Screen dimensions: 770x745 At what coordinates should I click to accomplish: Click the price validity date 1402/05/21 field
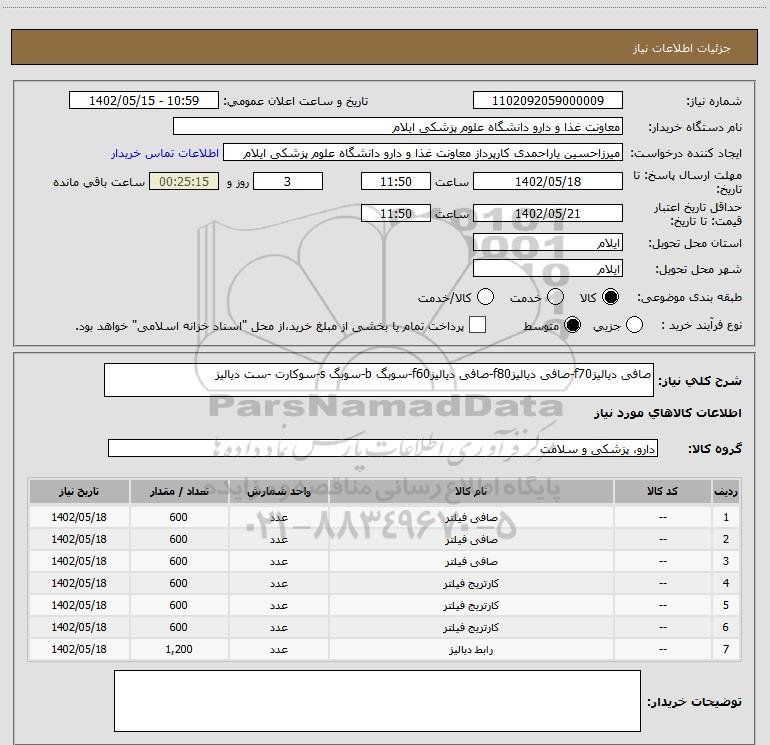click(548, 213)
